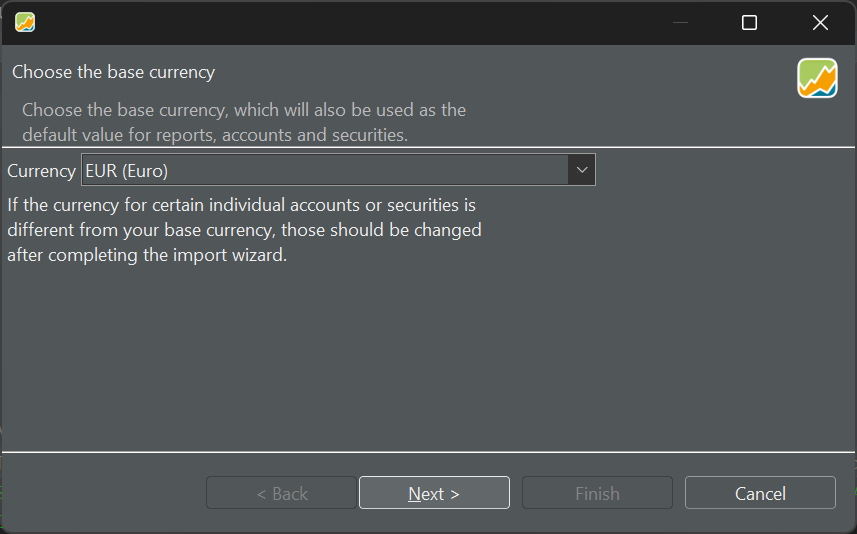857x534 pixels.
Task: Click the empty title bar area
Action: click(x=350, y=22)
